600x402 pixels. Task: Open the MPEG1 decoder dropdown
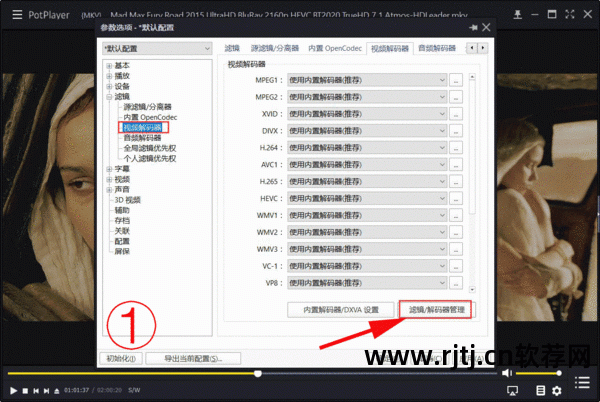pyautogui.click(x=367, y=80)
